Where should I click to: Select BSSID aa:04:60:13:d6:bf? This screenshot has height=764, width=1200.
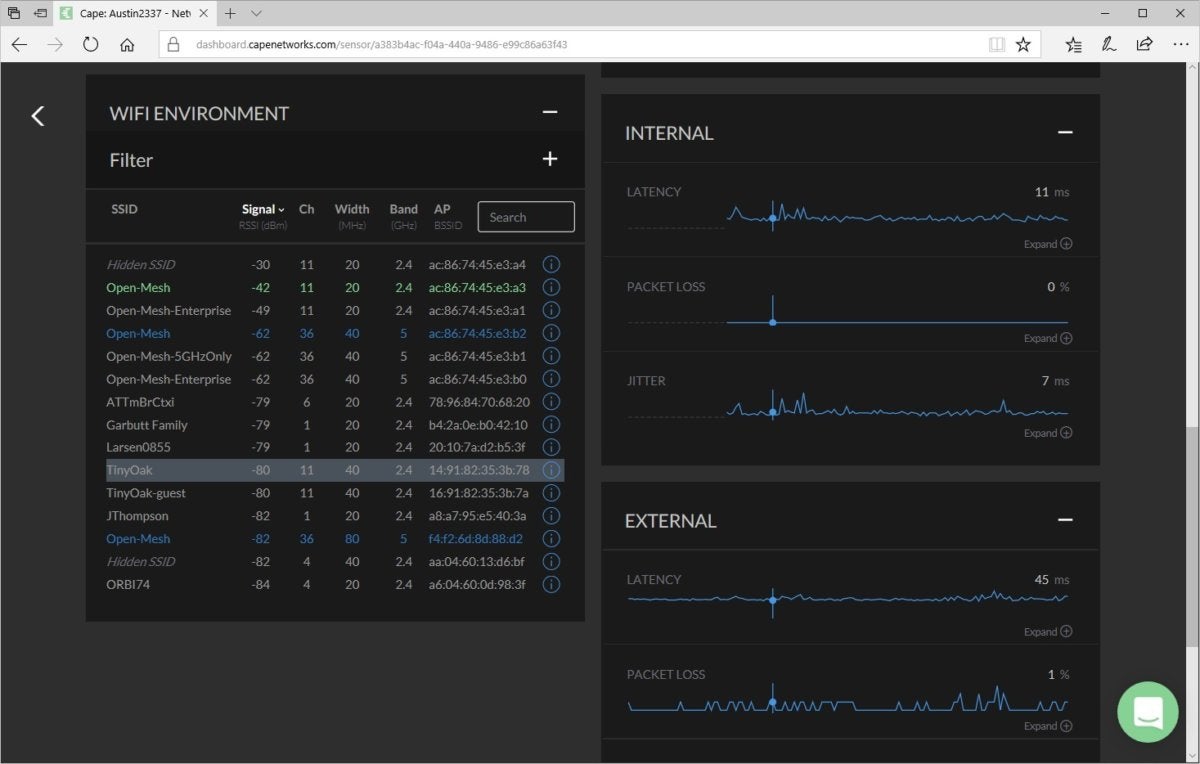click(x=477, y=561)
